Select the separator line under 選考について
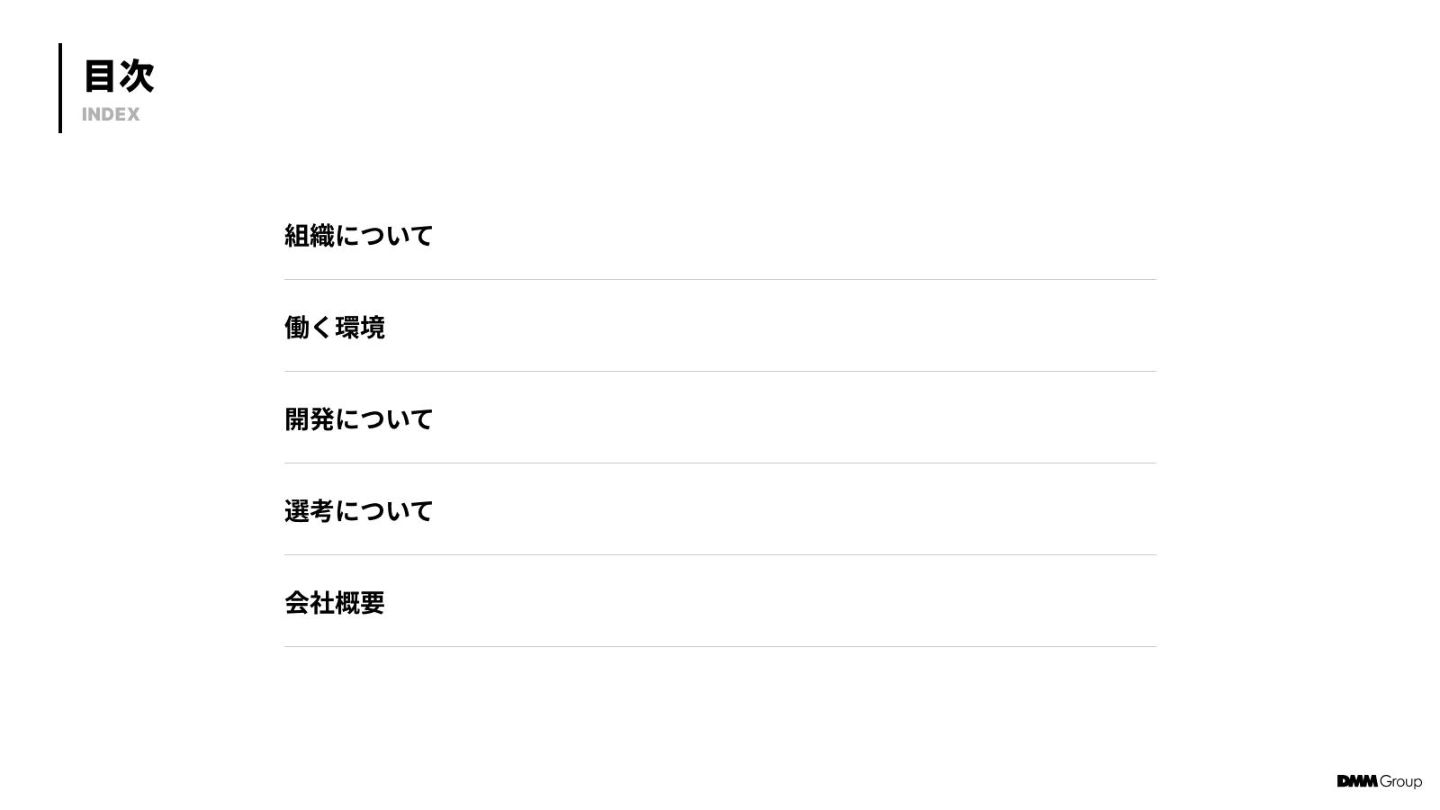This screenshot has width=1440, height=810. [720, 555]
